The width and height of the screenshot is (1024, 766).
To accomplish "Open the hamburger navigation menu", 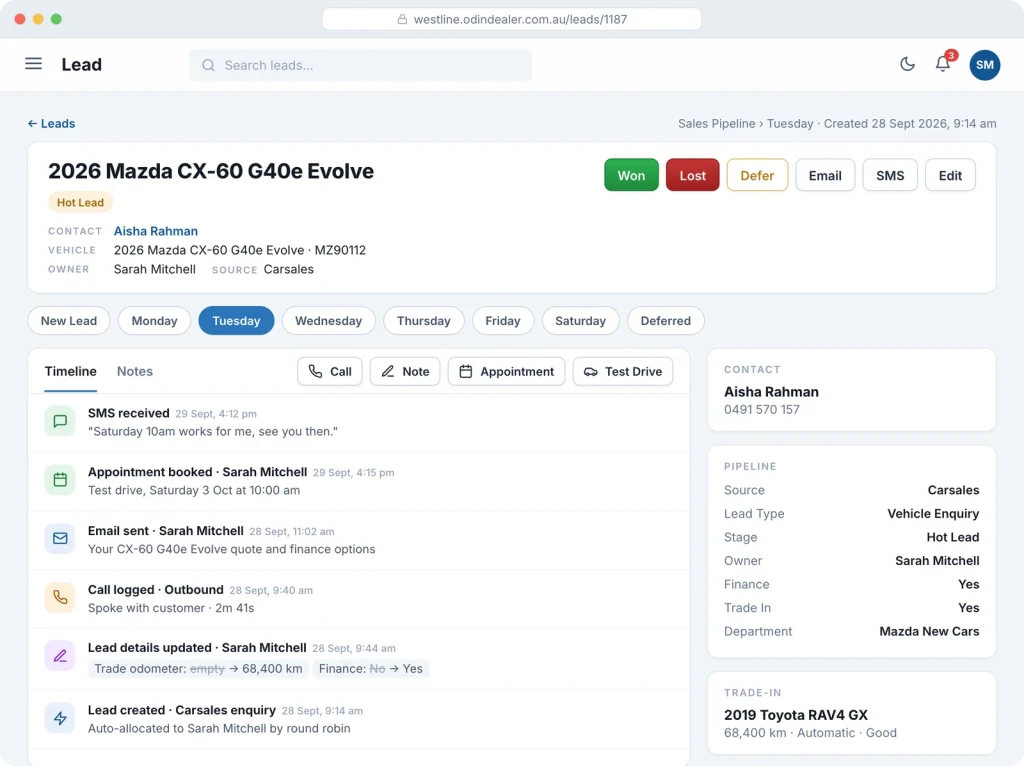I will pyautogui.click(x=33, y=64).
